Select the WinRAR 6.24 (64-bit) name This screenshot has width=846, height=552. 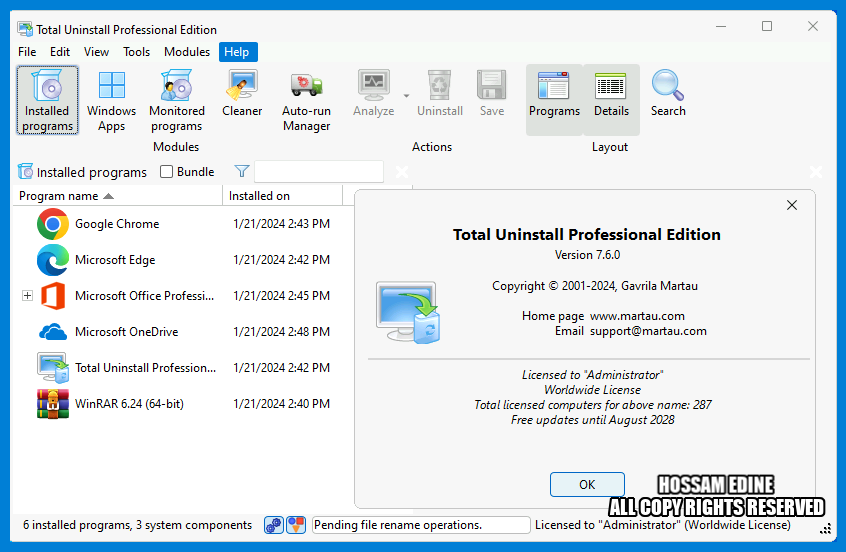click(129, 404)
